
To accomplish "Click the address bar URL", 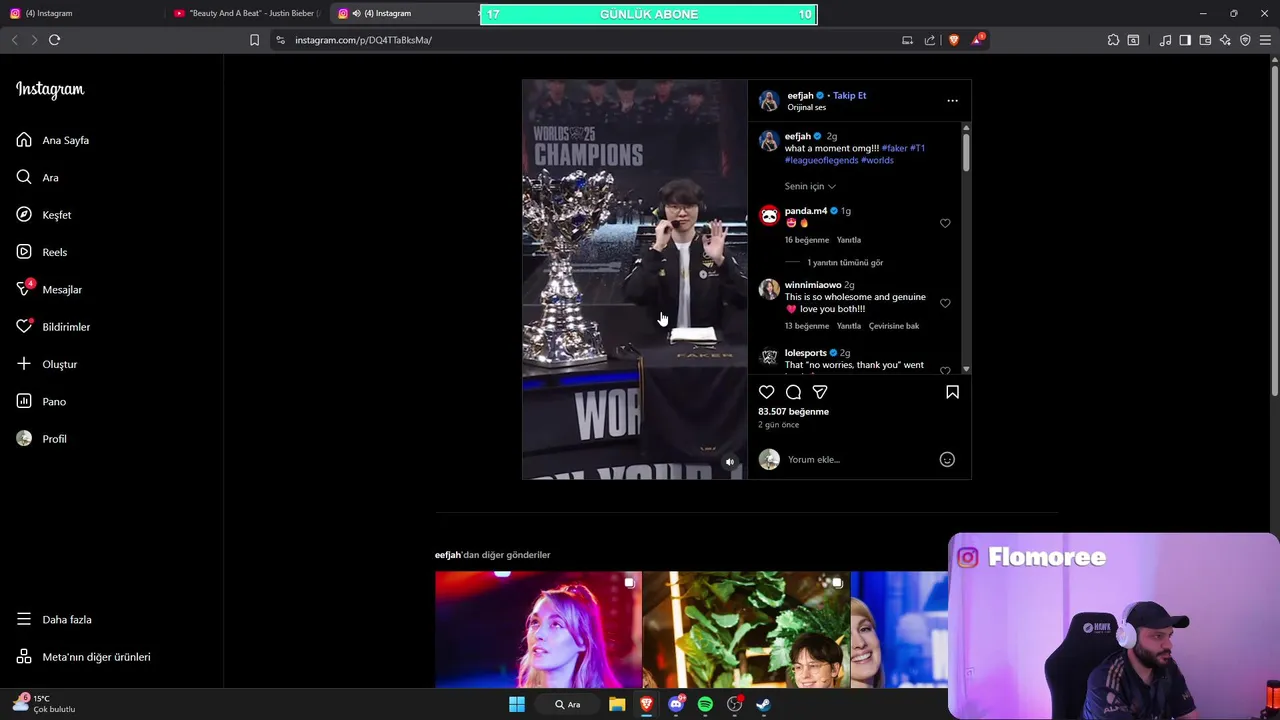I will (363, 40).
